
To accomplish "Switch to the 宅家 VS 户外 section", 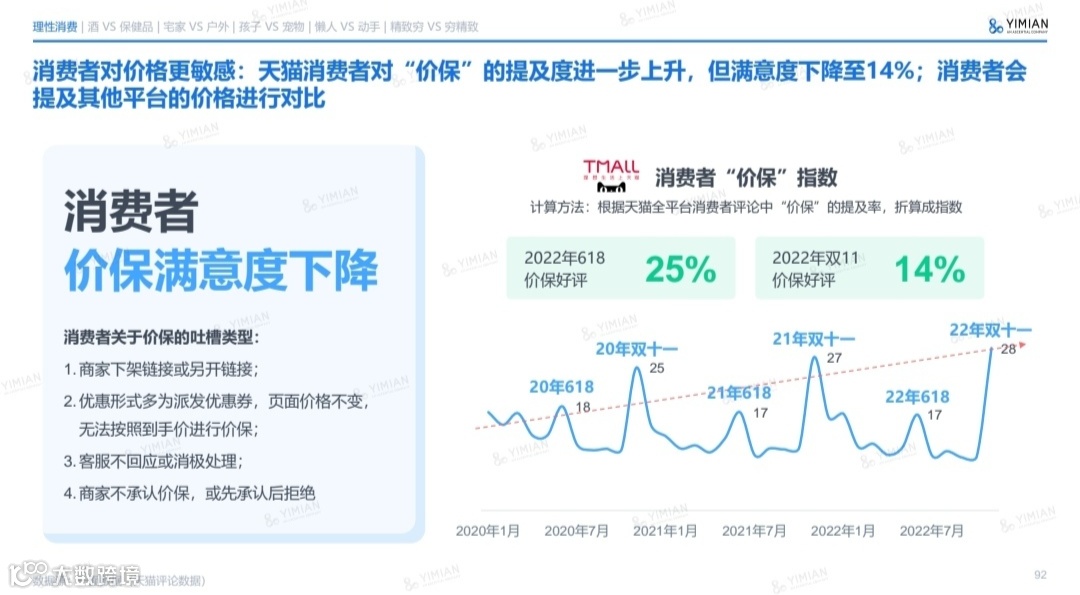I will 196,27.
